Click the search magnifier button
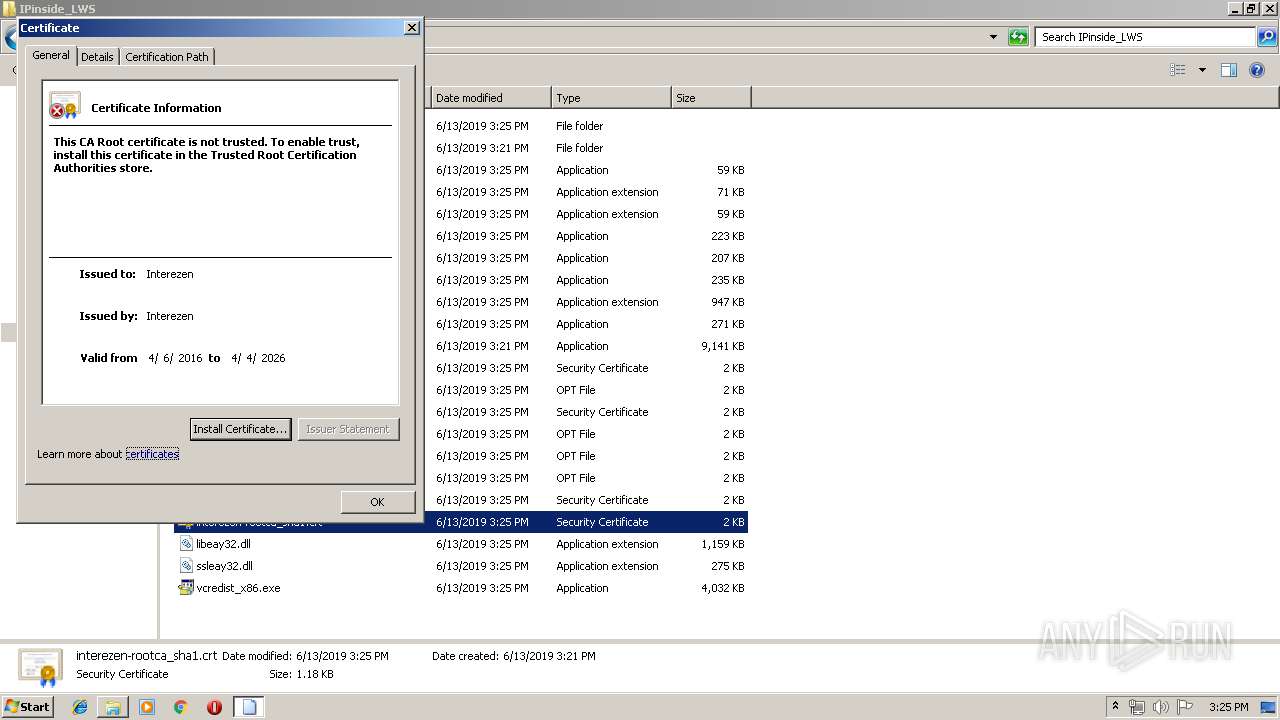 (1267, 37)
